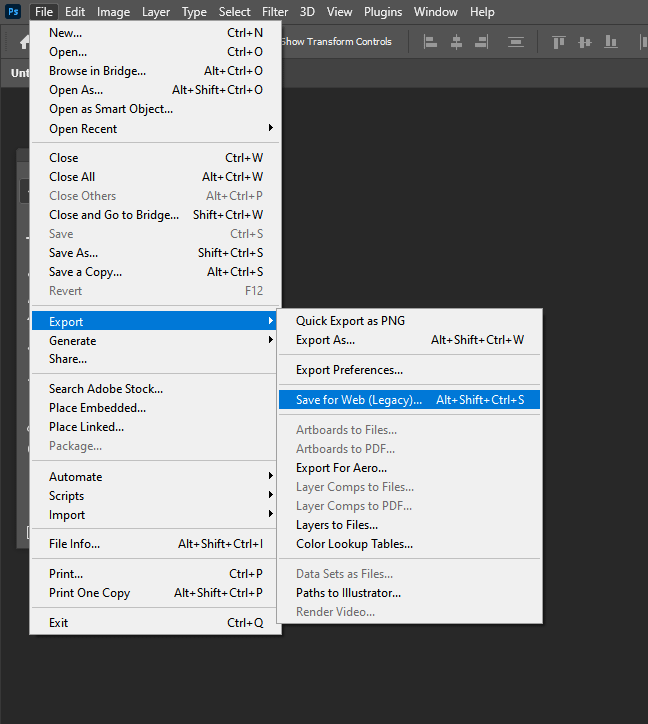Open the View menu

[339, 12]
